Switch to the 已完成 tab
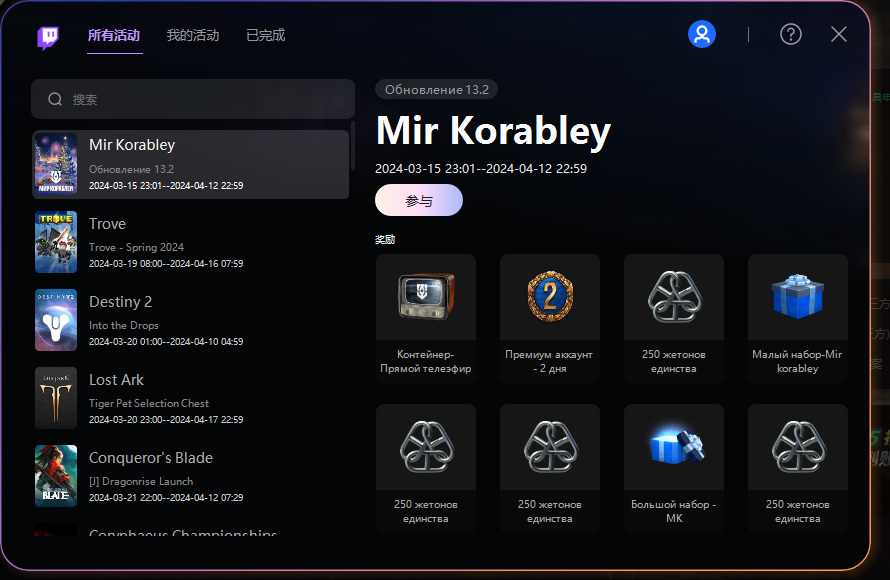Viewport: 890px width, 580px height. pos(266,35)
